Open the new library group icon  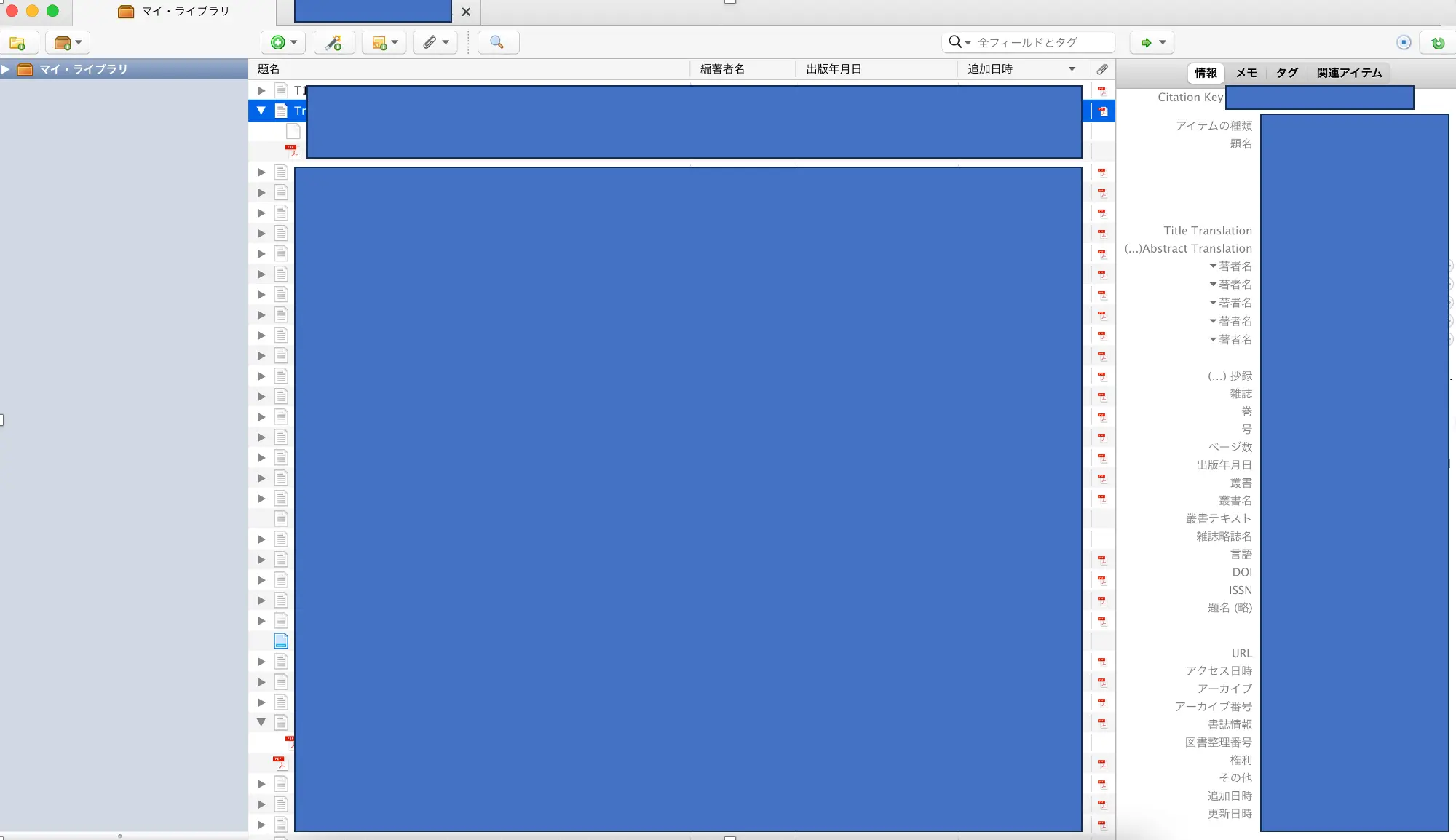(x=63, y=42)
